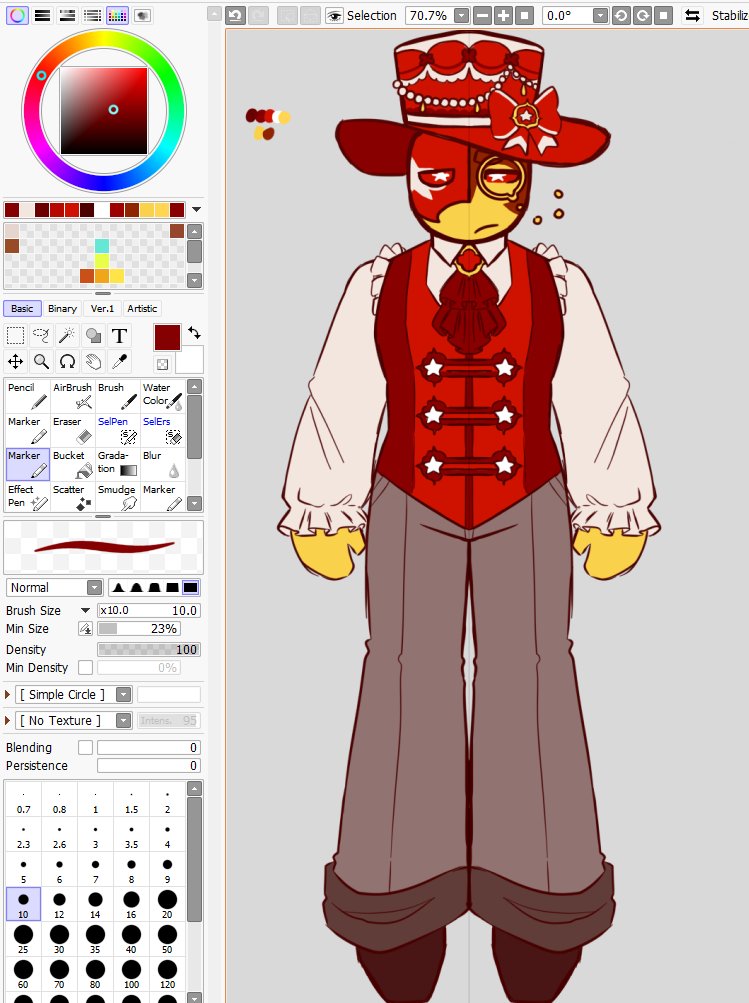Open the Brush Size multiplier arrow
Screen dimensions: 749x1003
pos(85,610)
